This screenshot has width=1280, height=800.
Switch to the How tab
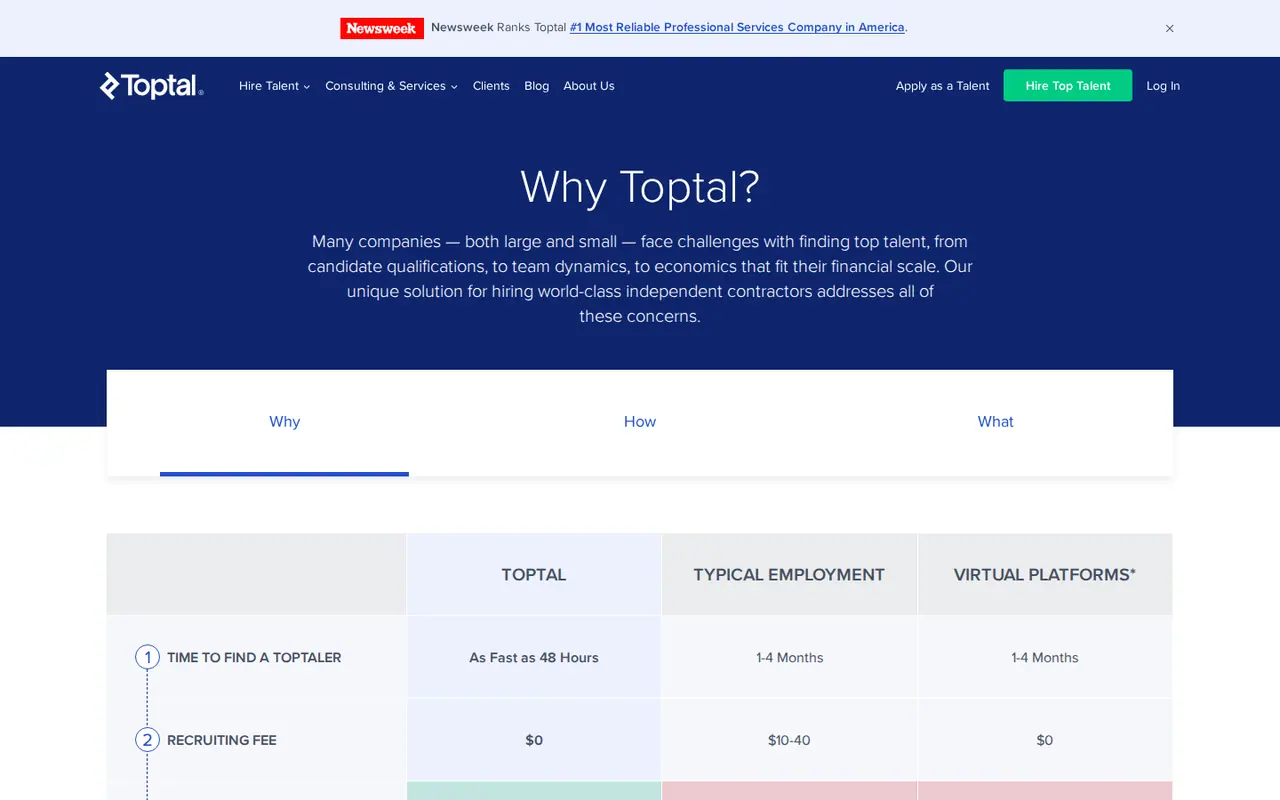tap(640, 422)
